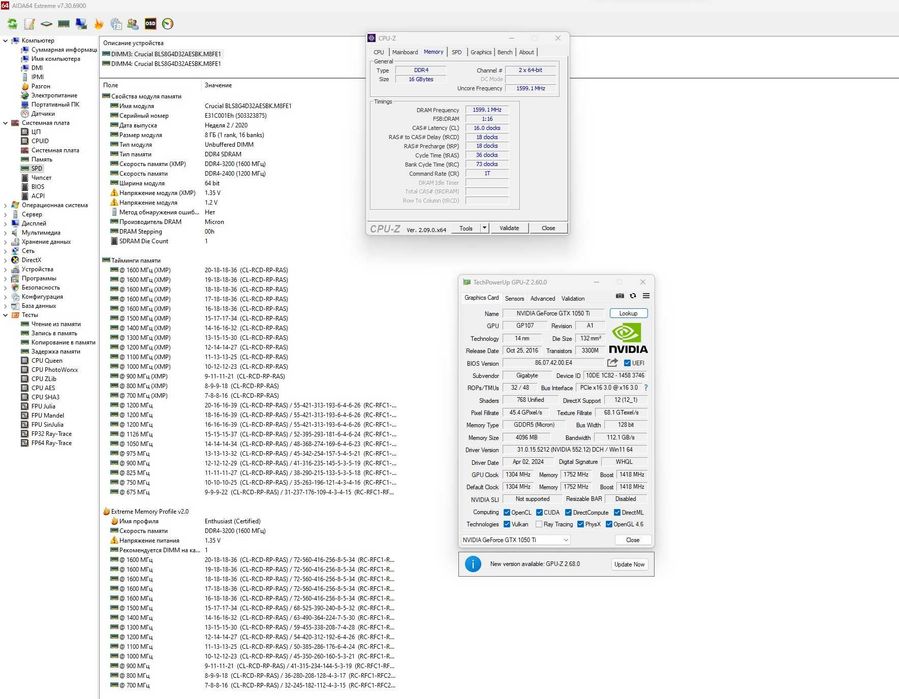Toggle the DirectCompute checkbox
The image size is (899, 699).
[x=568, y=513]
